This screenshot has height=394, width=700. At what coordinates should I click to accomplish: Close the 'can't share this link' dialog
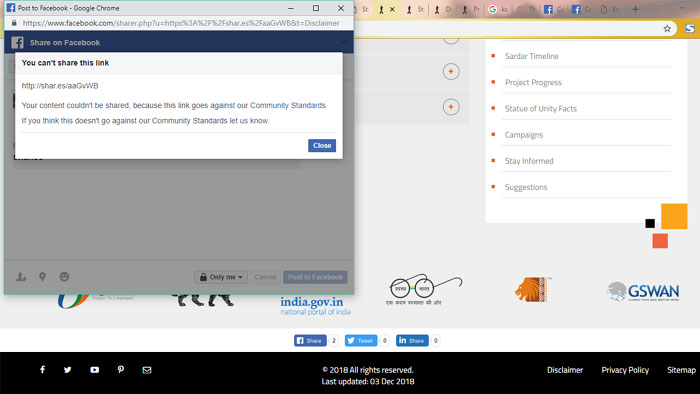tap(321, 145)
